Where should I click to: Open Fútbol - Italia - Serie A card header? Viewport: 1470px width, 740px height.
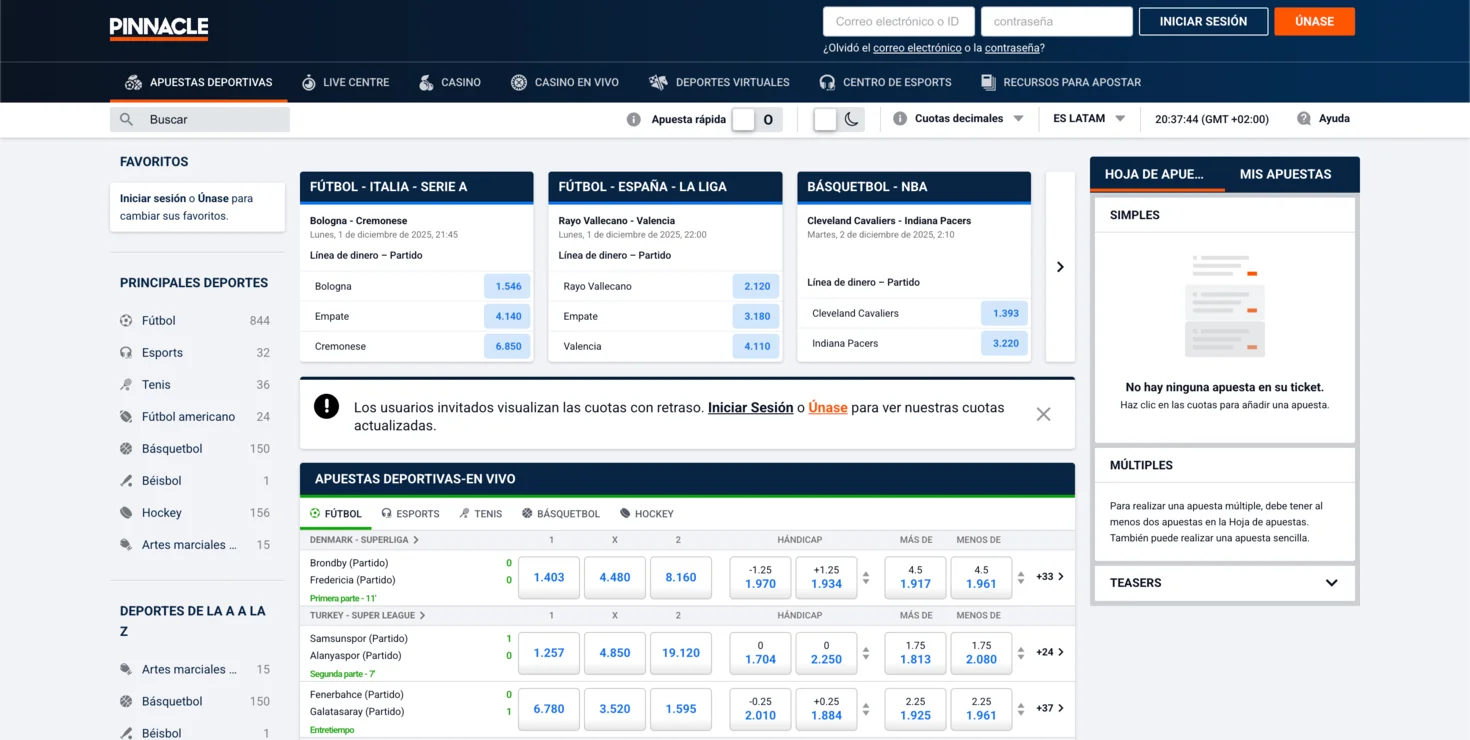point(416,187)
